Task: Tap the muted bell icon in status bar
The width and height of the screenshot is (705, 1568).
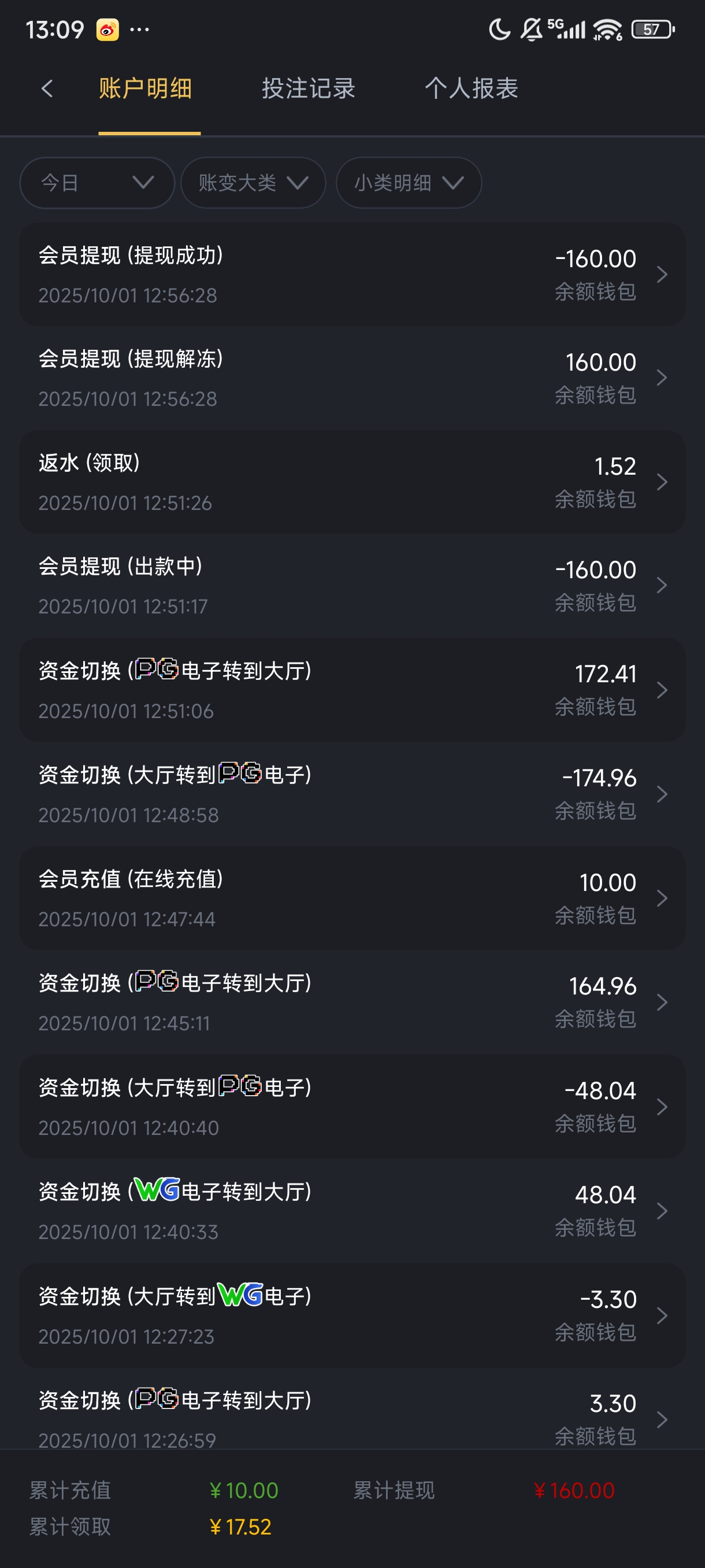Action: (x=531, y=29)
